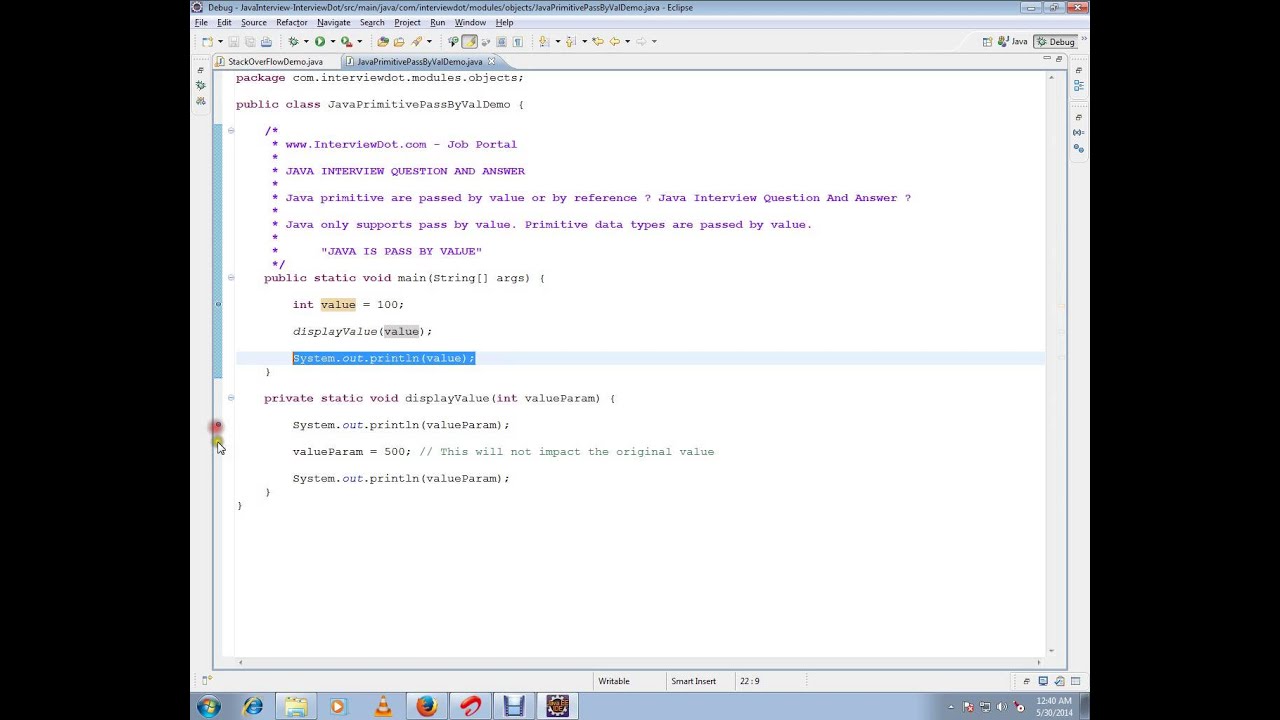The height and width of the screenshot is (720, 1280).
Task: Toggle Mark Occurrences highlighter icon
Action: click(469, 41)
